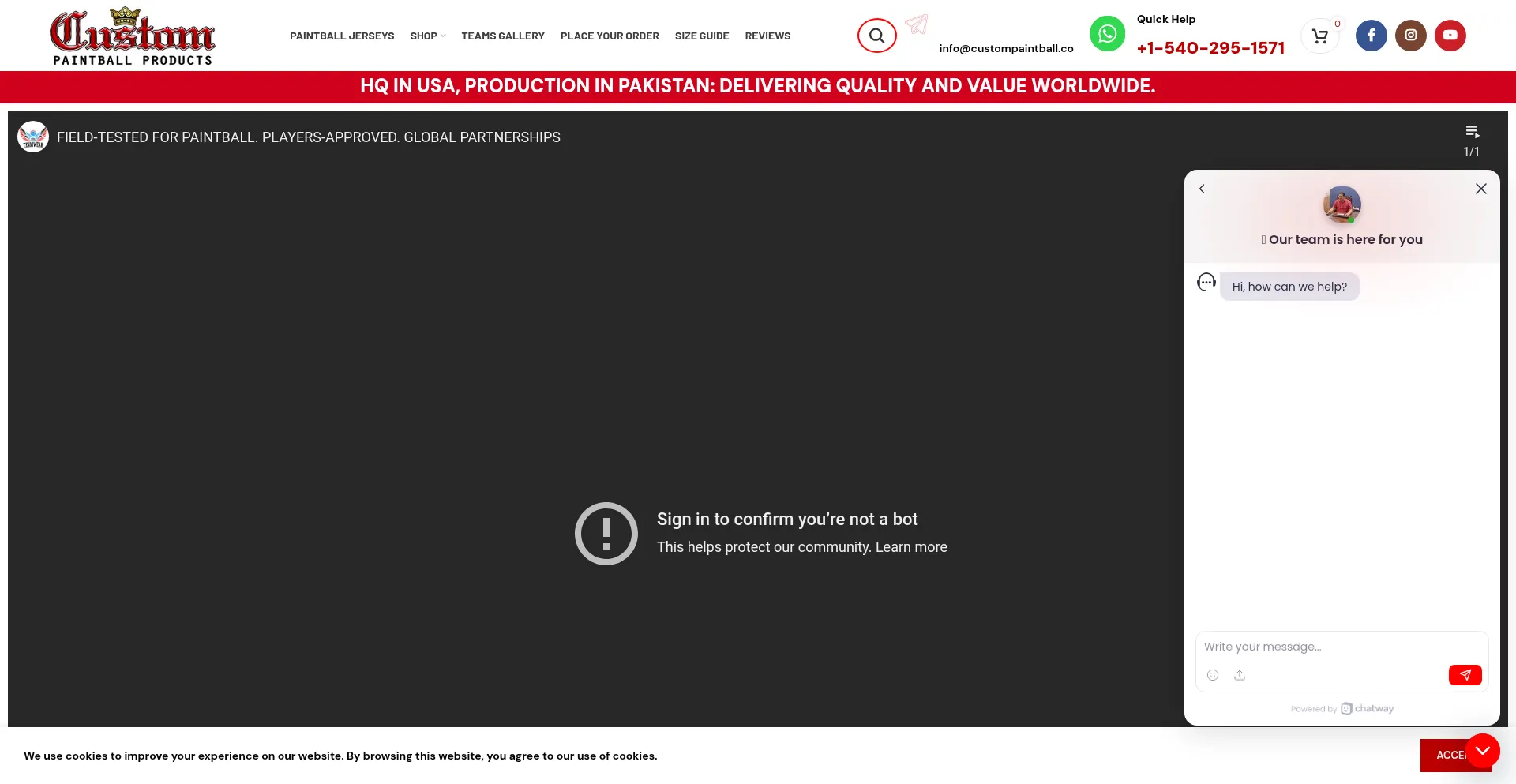
Task: Close the chat panel
Action: click(1480, 189)
